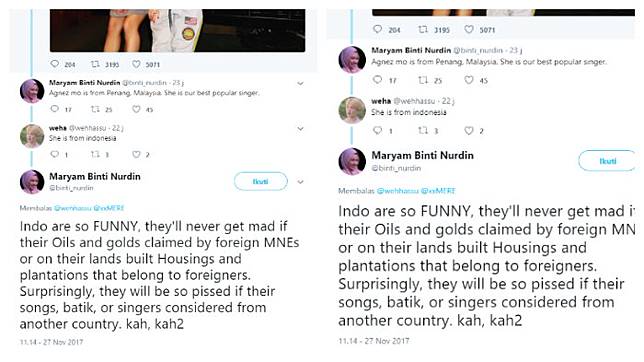Open comment thread with 204 replies on left
644x362 pixels.
pos(55,64)
